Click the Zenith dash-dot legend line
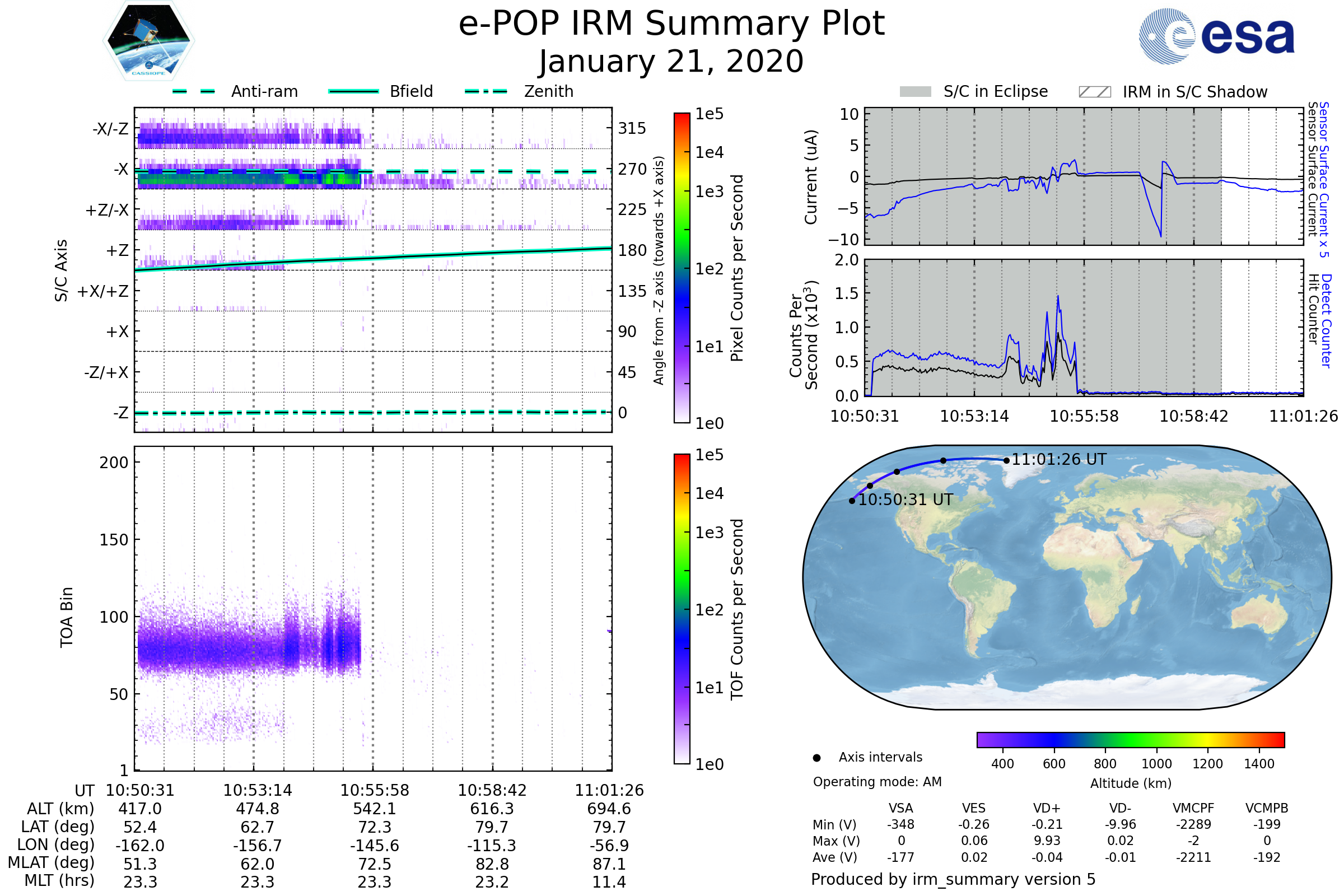 486,91
